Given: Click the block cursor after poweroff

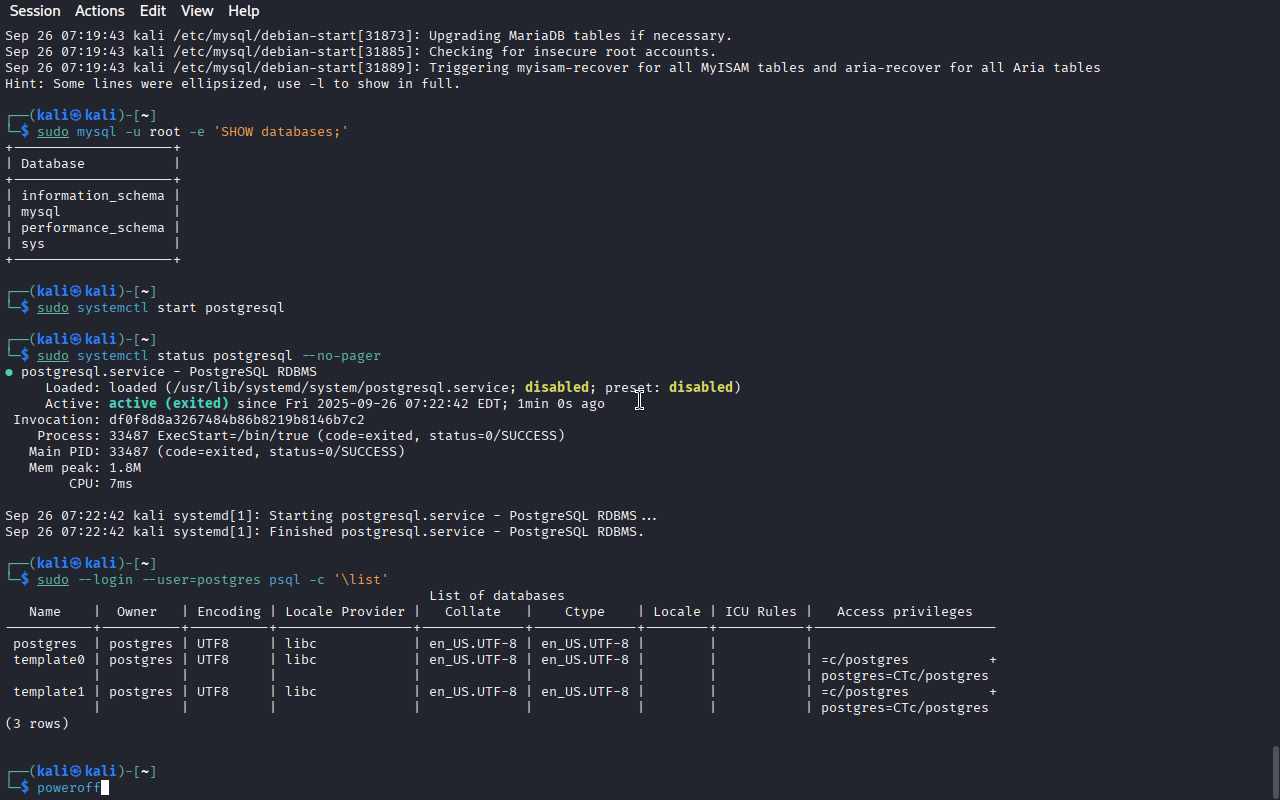Looking at the screenshot, I should tap(105, 788).
